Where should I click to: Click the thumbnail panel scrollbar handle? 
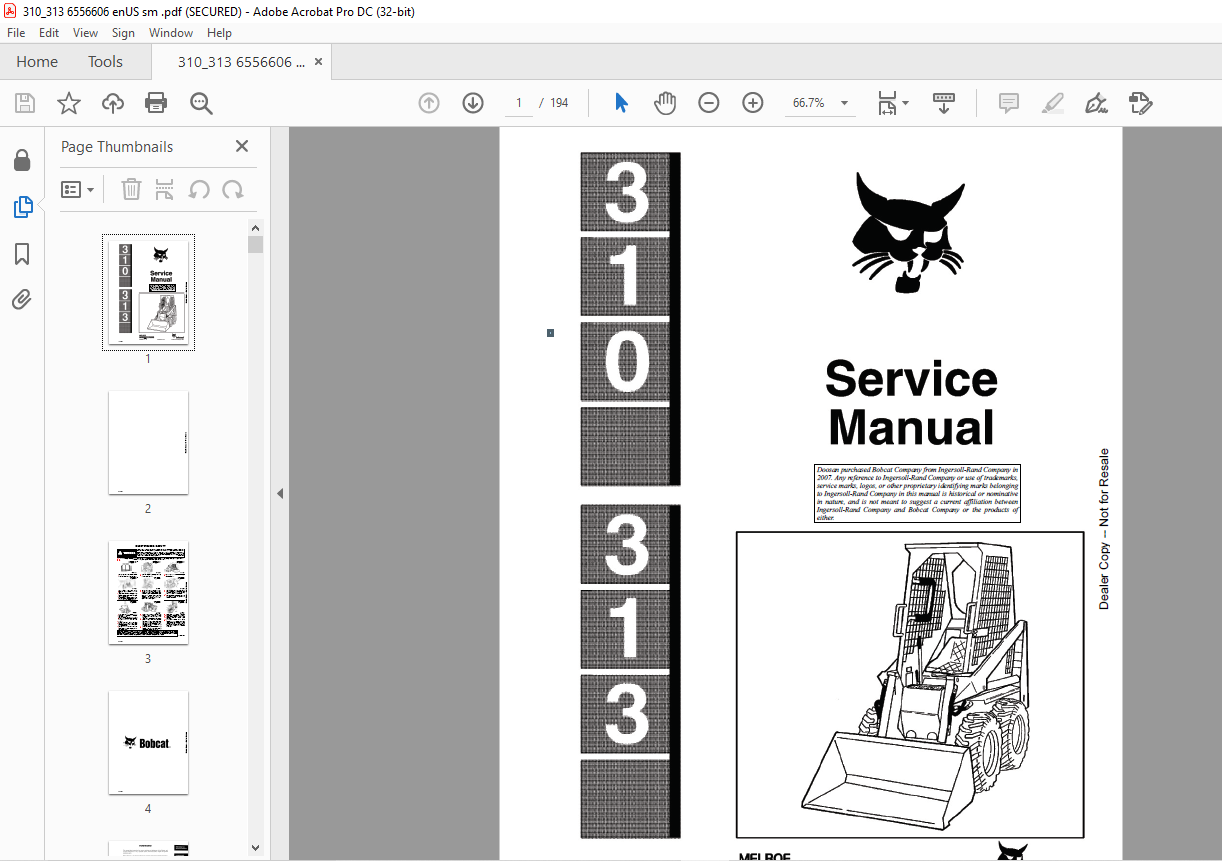[x=256, y=244]
